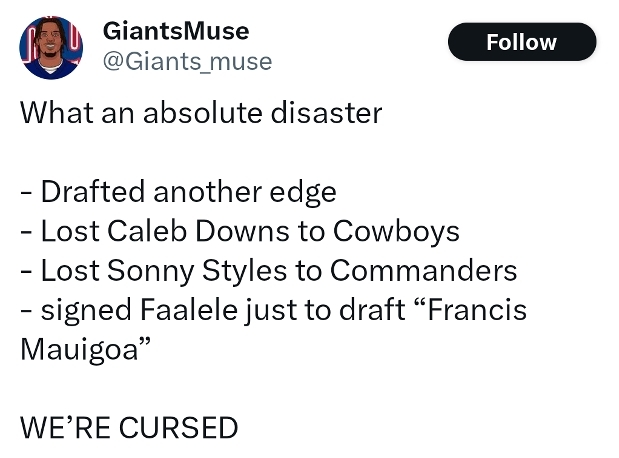Select the word 'edge' in the tweet
The width and height of the screenshot is (619, 458).
pyautogui.click(x=303, y=192)
